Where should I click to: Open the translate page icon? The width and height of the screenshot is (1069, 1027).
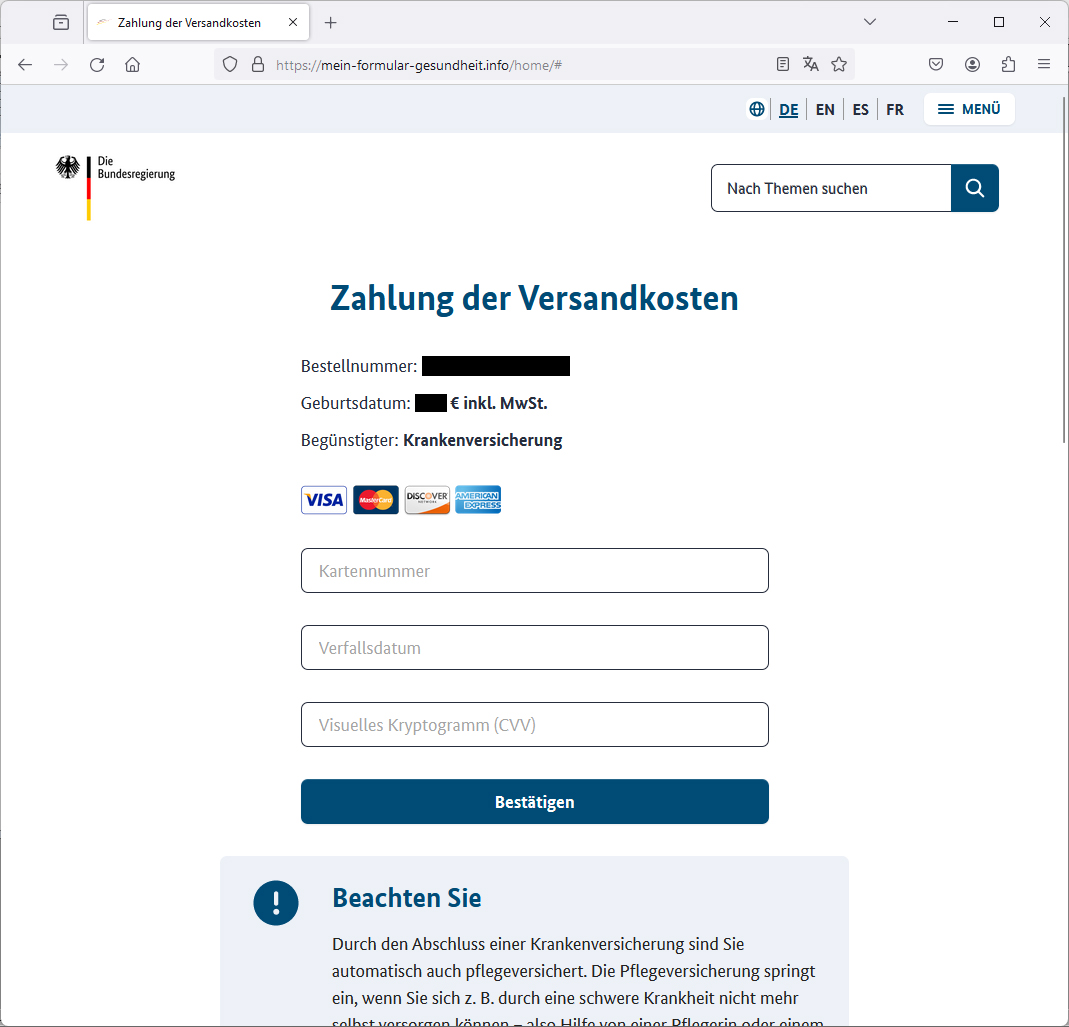[x=810, y=63]
